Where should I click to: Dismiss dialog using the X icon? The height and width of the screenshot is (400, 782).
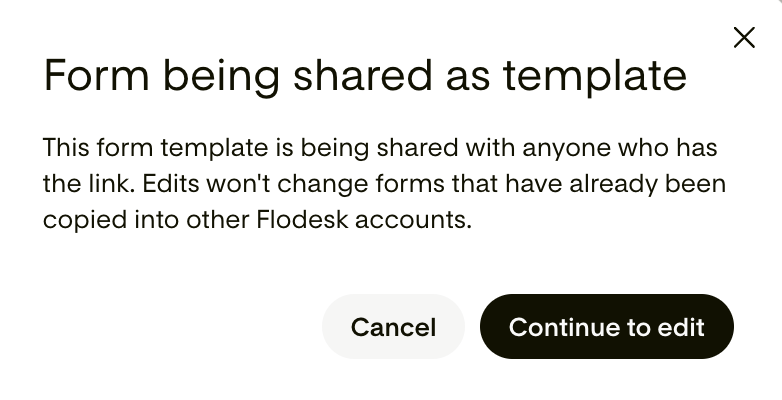pyautogui.click(x=744, y=37)
